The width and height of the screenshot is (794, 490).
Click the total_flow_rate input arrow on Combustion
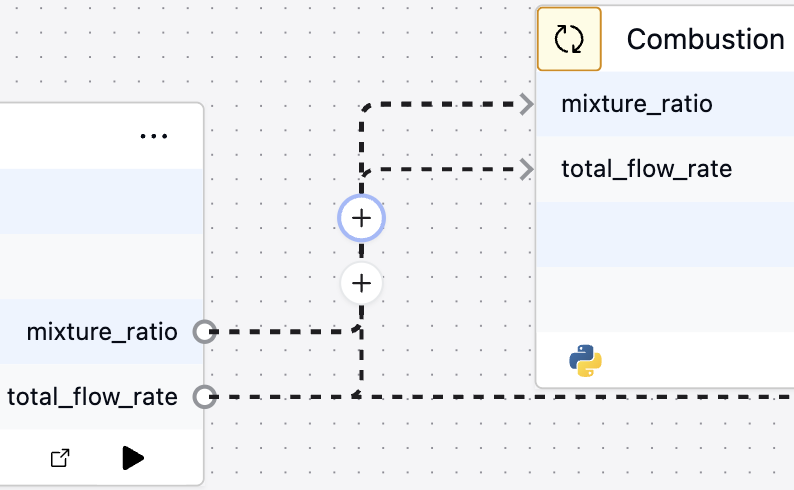(527, 169)
